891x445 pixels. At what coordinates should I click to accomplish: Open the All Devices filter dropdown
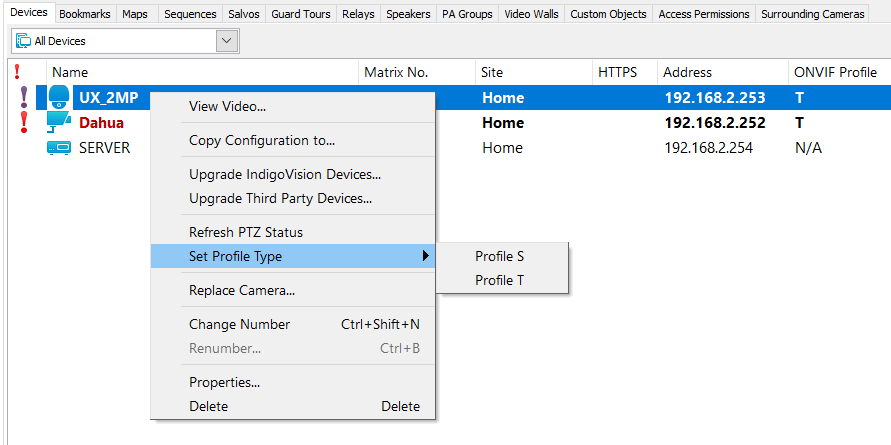[227, 41]
